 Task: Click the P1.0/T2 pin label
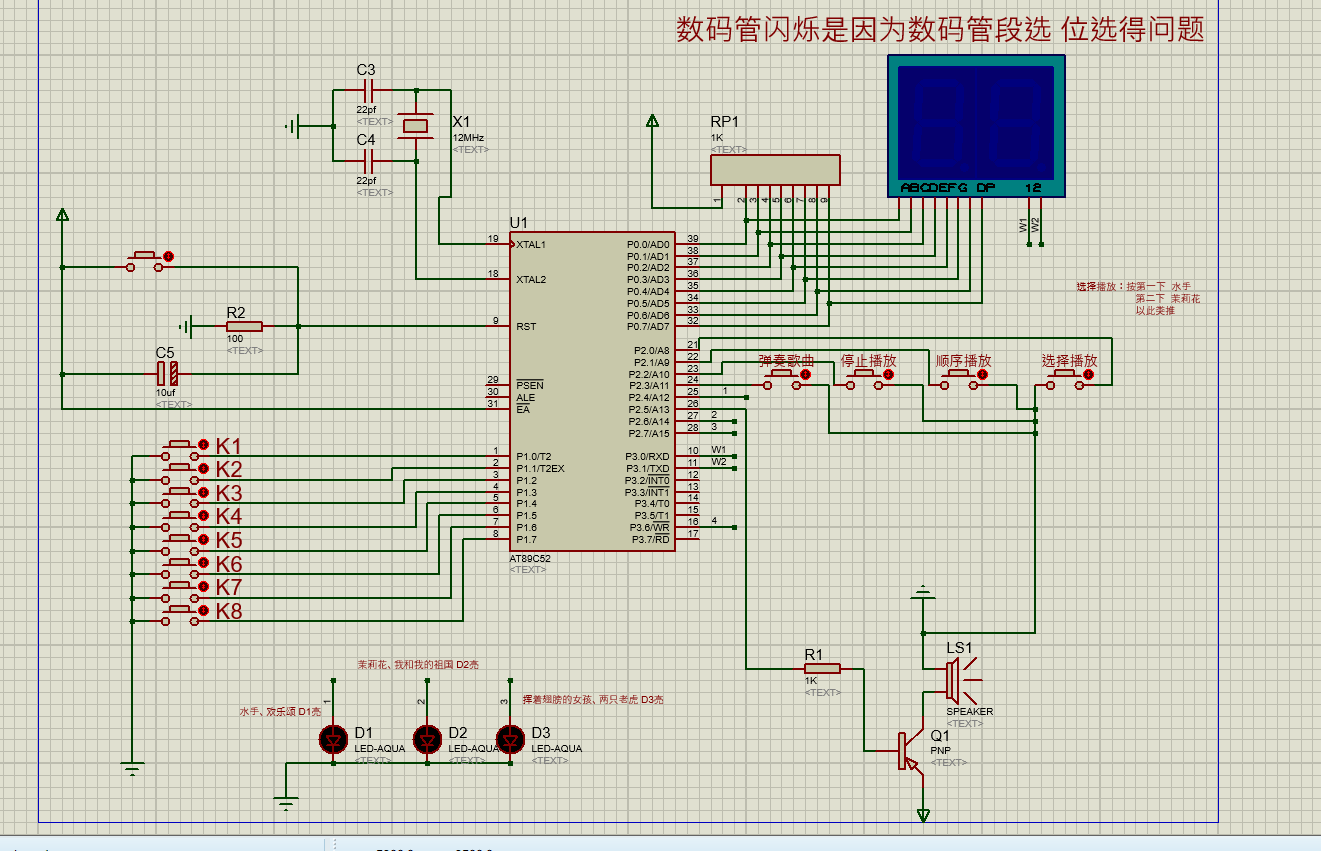coord(535,456)
